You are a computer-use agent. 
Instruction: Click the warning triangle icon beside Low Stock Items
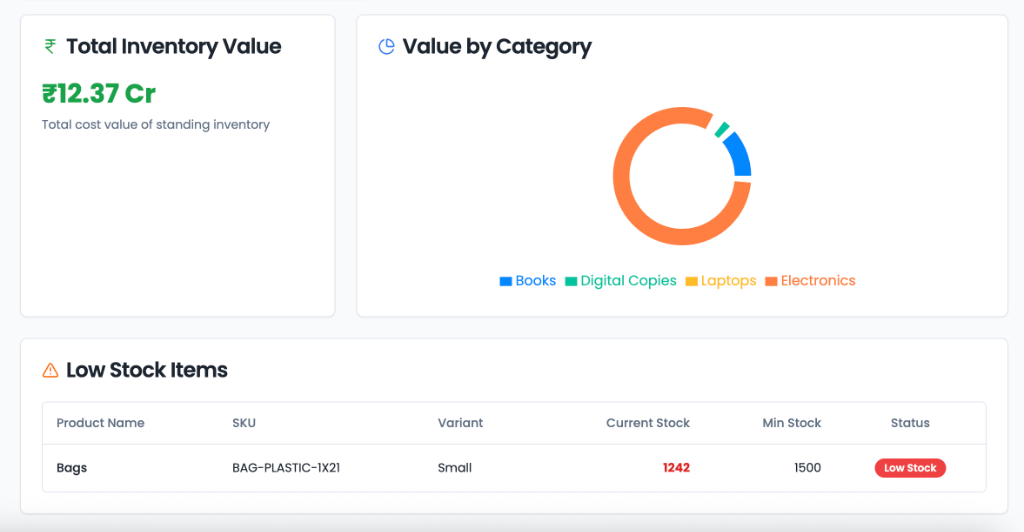[50, 371]
